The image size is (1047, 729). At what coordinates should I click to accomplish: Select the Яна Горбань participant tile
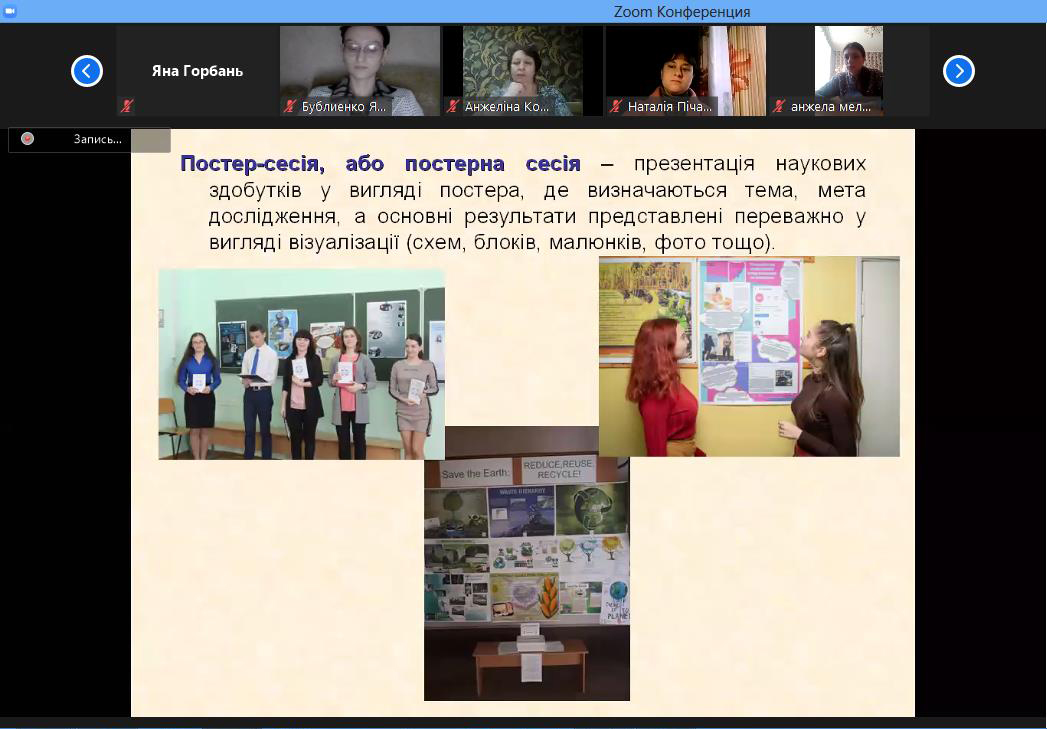pos(197,71)
